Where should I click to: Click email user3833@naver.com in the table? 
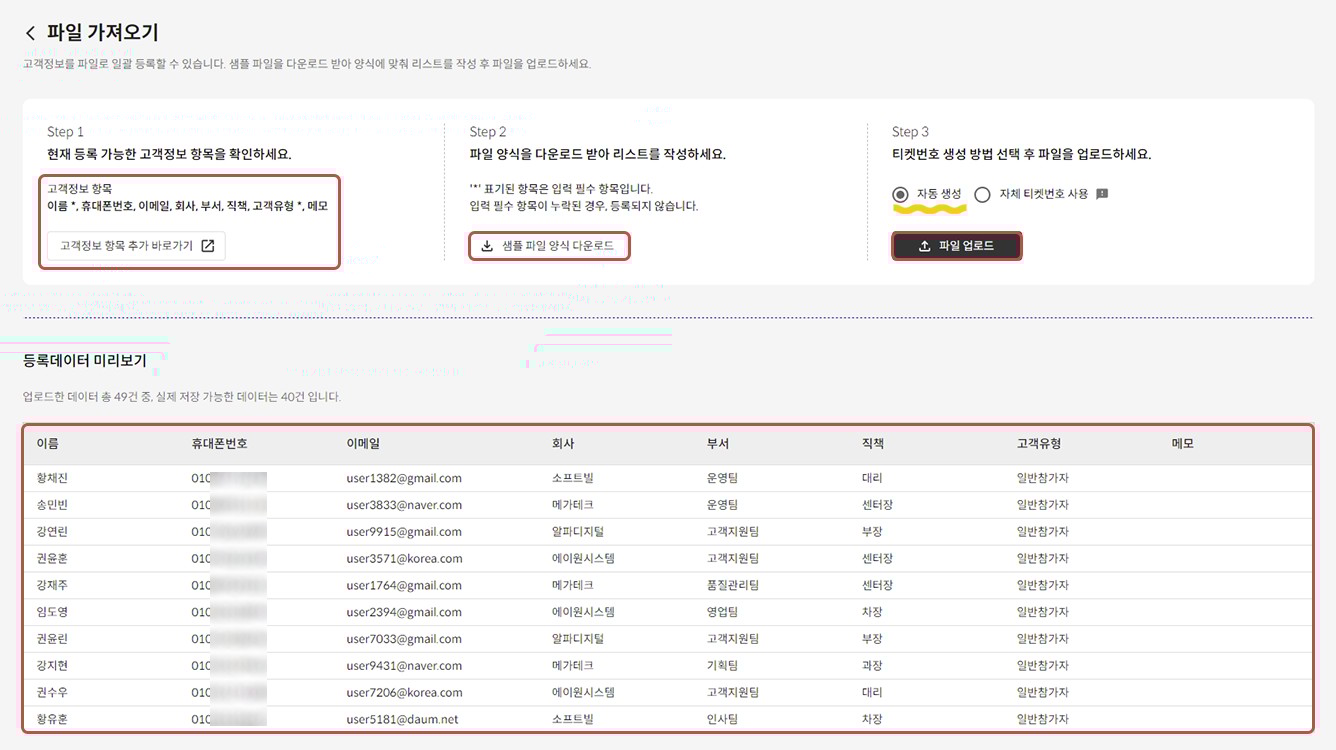404,505
